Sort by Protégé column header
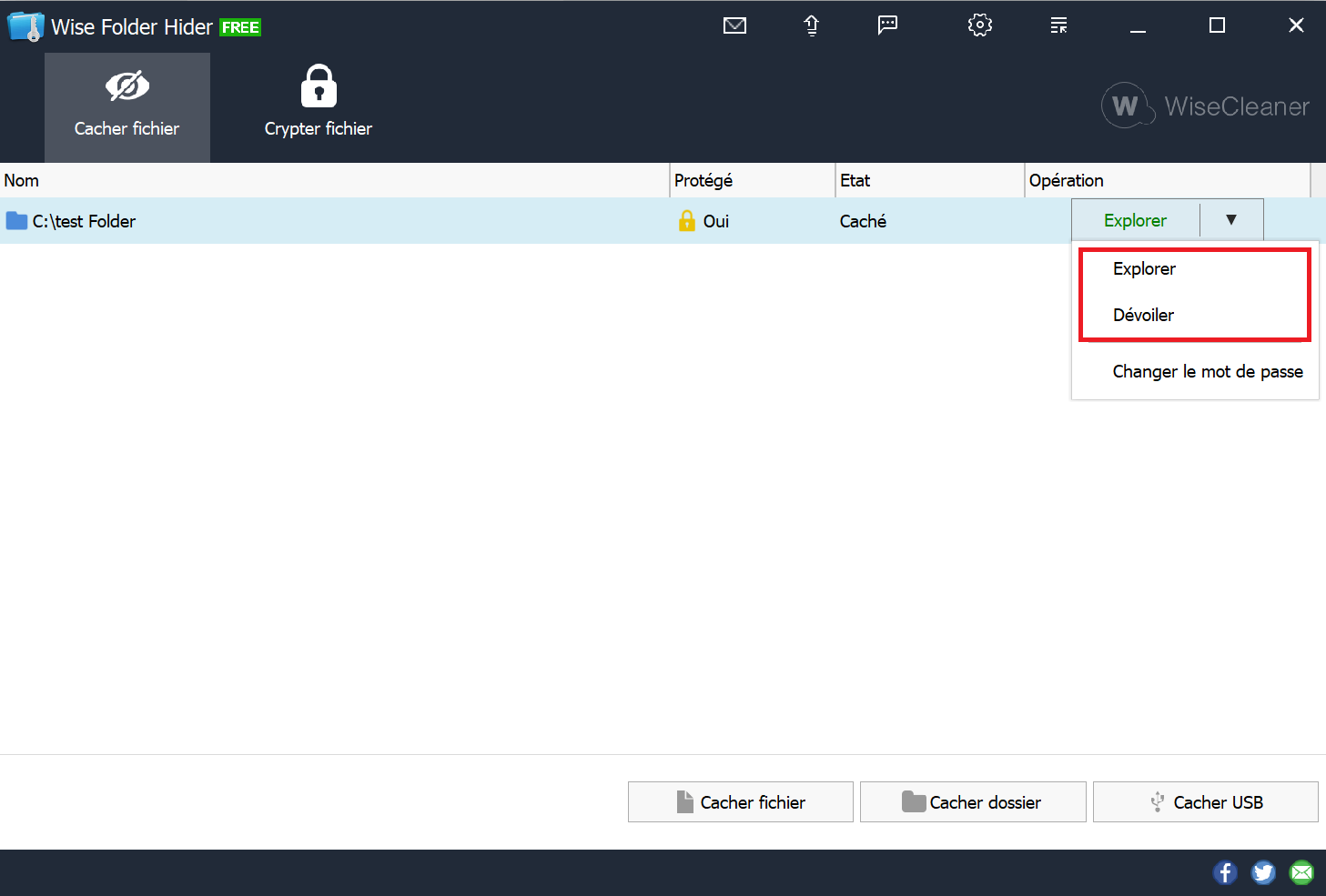 point(753,180)
